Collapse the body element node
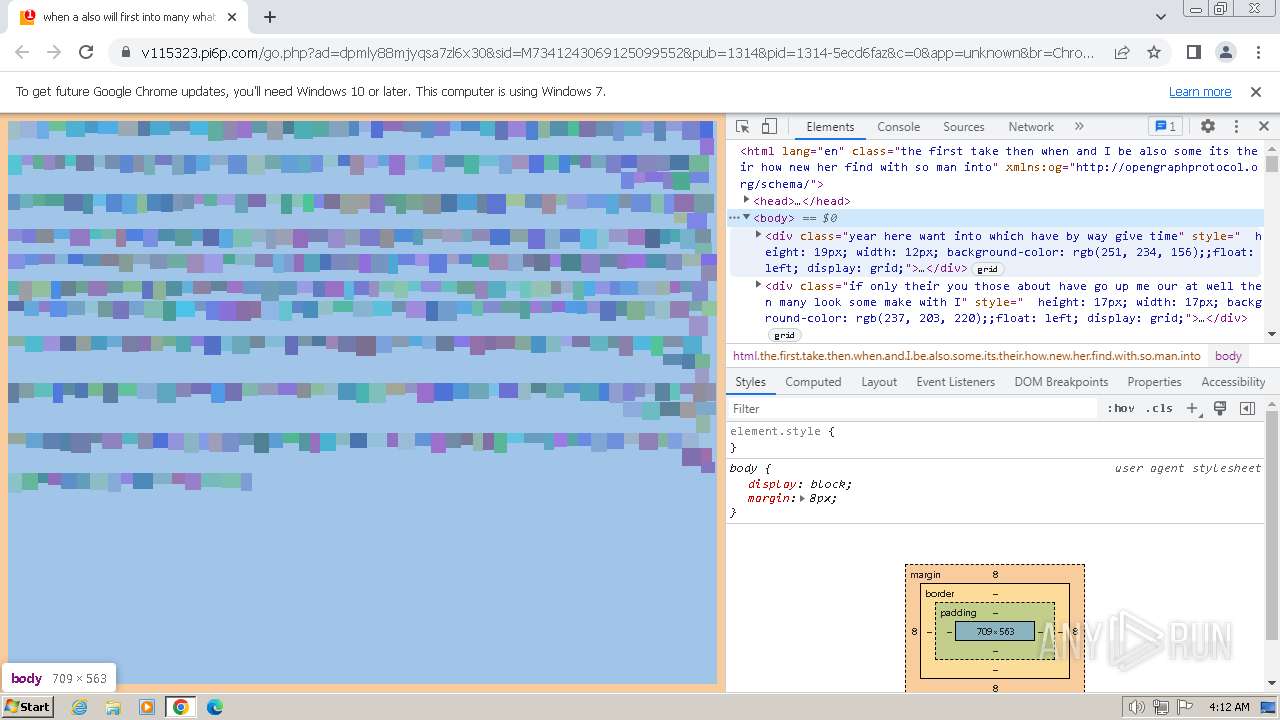The width and height of the screenshot is (1280, 720). tap(747, 217)
